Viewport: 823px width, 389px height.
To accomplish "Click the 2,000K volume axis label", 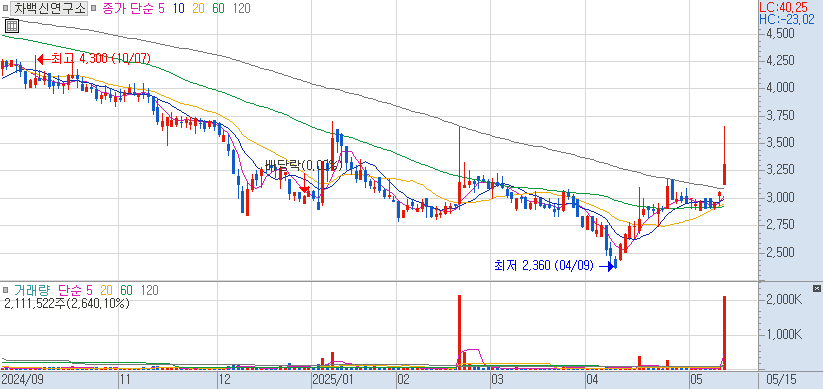I will click(x=783, y=300).
